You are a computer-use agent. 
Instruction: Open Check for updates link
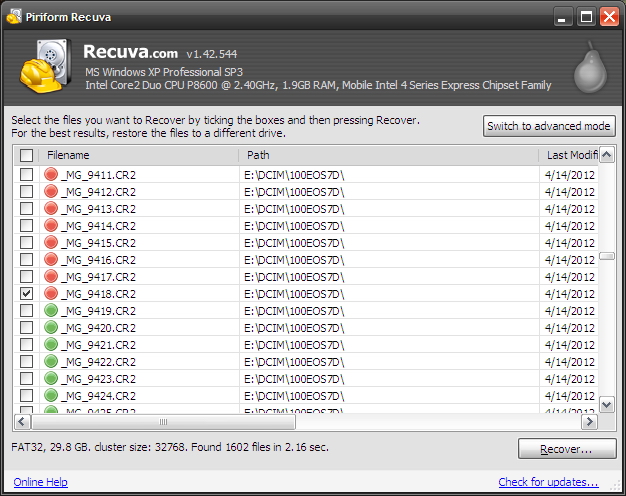tap(548, 482)
